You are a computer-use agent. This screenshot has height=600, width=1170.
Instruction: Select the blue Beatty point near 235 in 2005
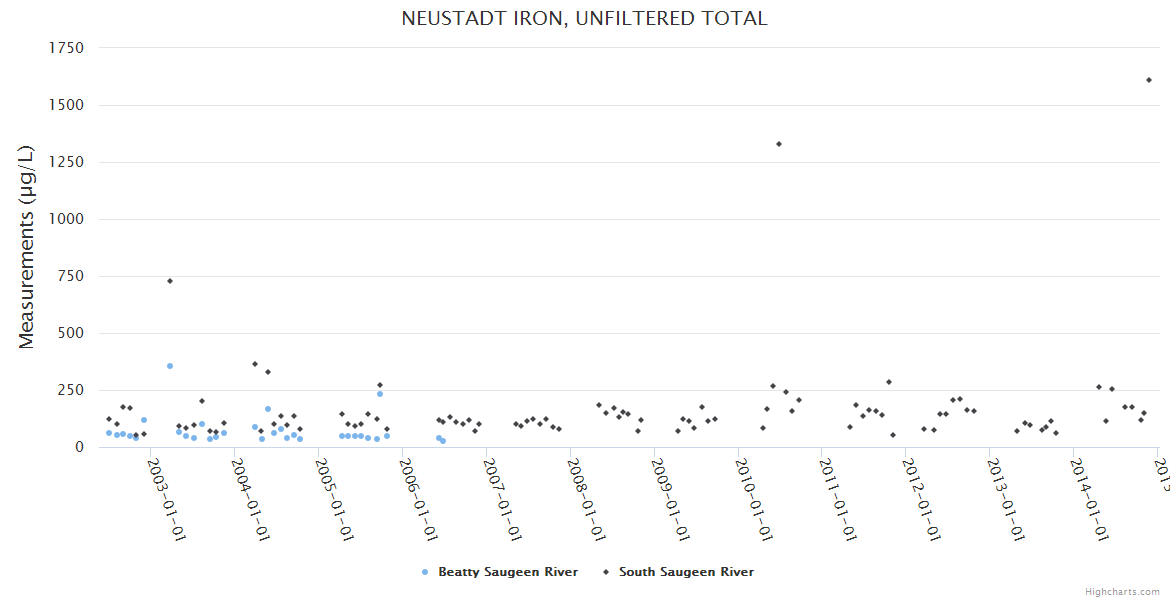(380, 394)
